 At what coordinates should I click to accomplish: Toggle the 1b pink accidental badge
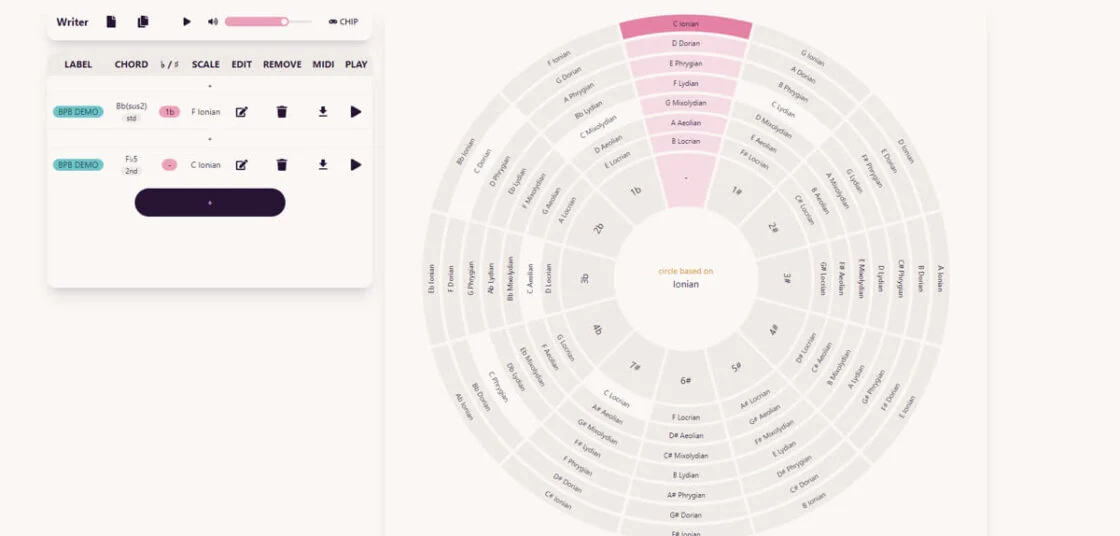169,112
